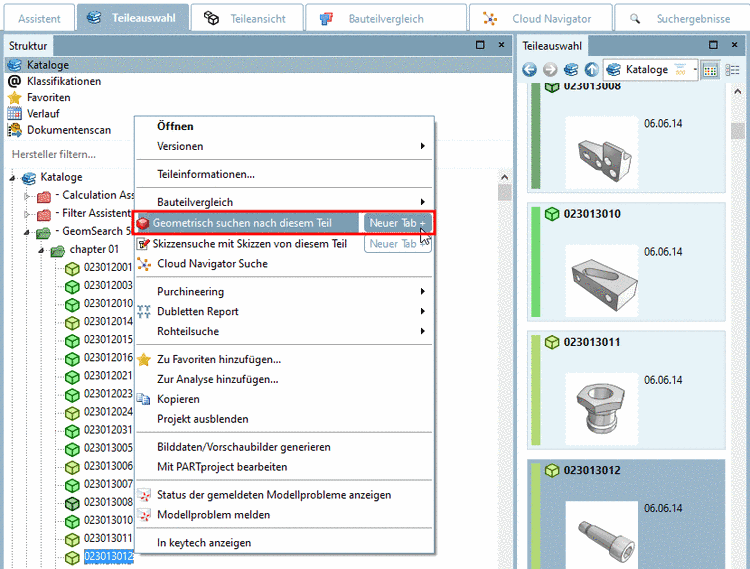The image size is (750, 569).
Task: Choose Status der gemeldeten Modellprobleme anzeigen
Action: (274, 495)
